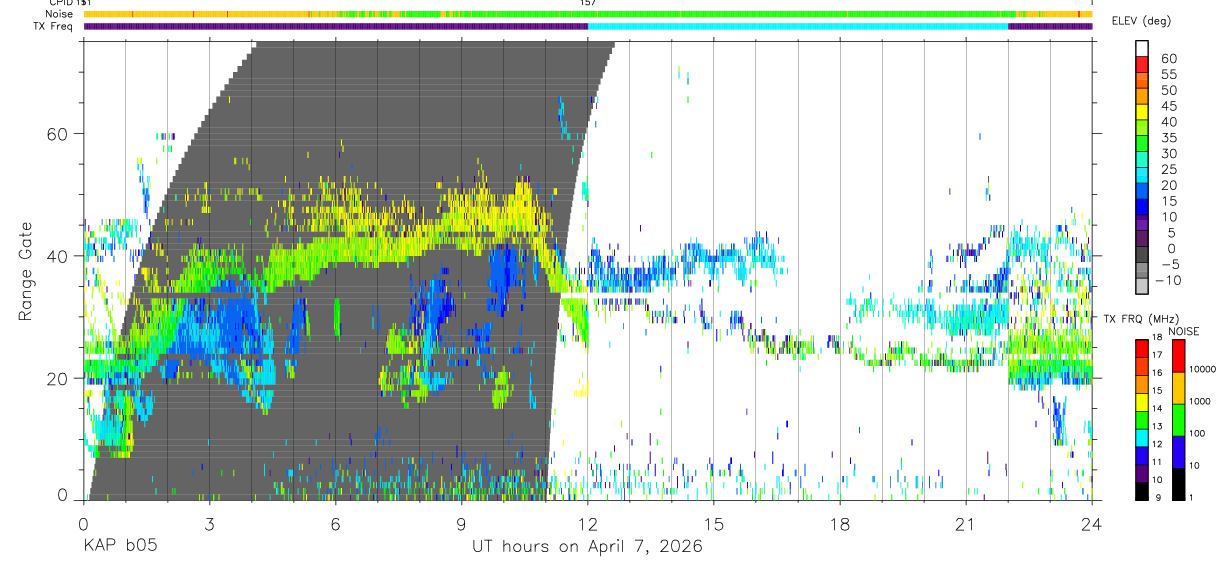Click the x-axis tick label '15'
The width and height of the screenshot is (1228, 567).
point(713,524)
